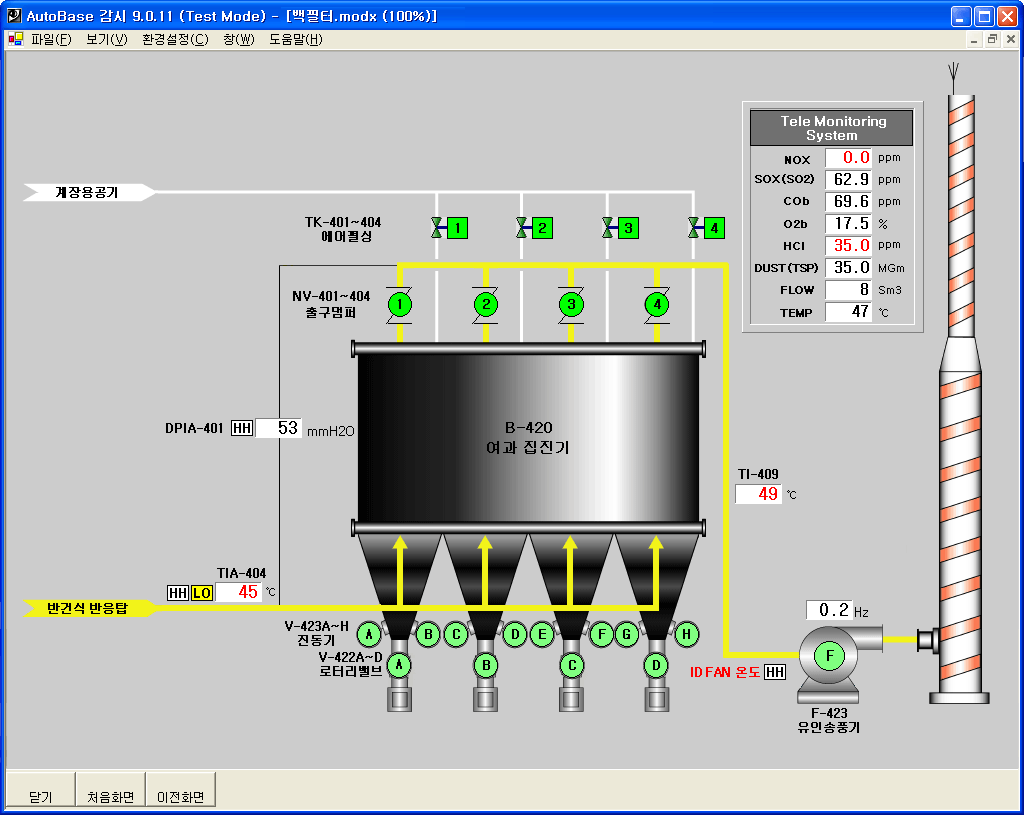Select outlet damper 2 green circle
Viewport: 1024px width, 815px height.
[x=485, y=304]
